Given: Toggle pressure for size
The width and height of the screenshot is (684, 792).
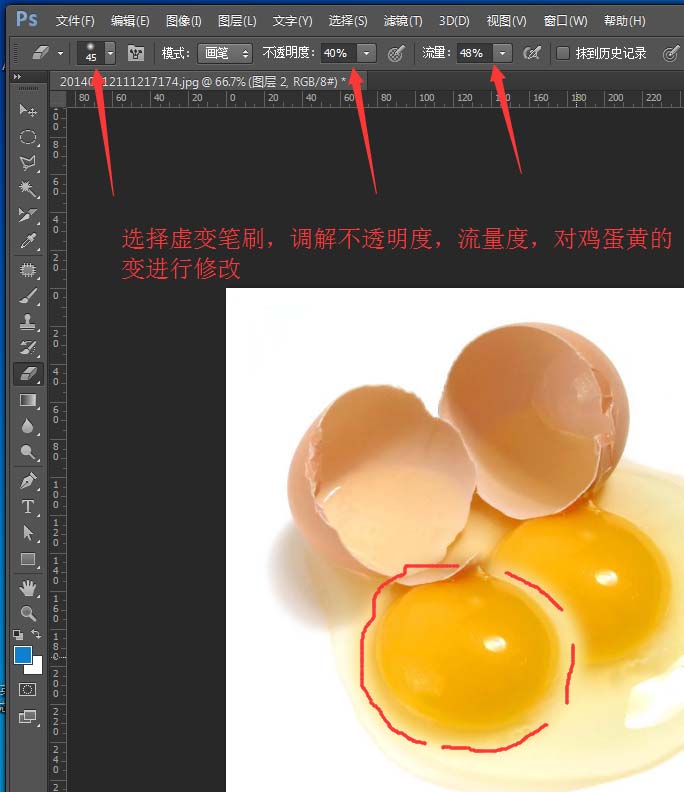Looking at the screenshot, I should (670, 53).
